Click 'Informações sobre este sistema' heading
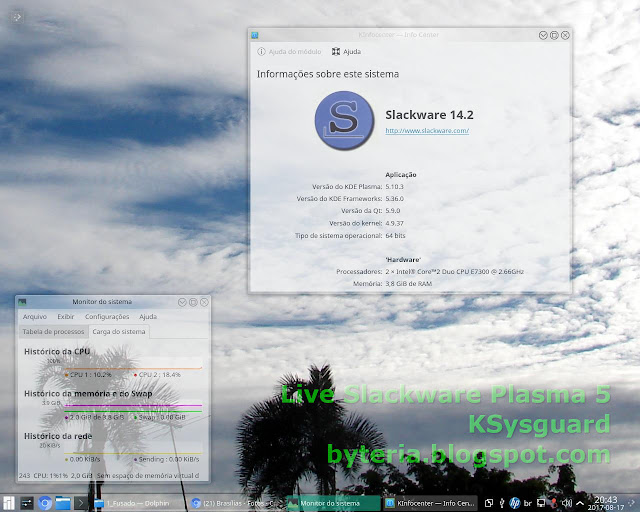 click(x=328, y=74)
